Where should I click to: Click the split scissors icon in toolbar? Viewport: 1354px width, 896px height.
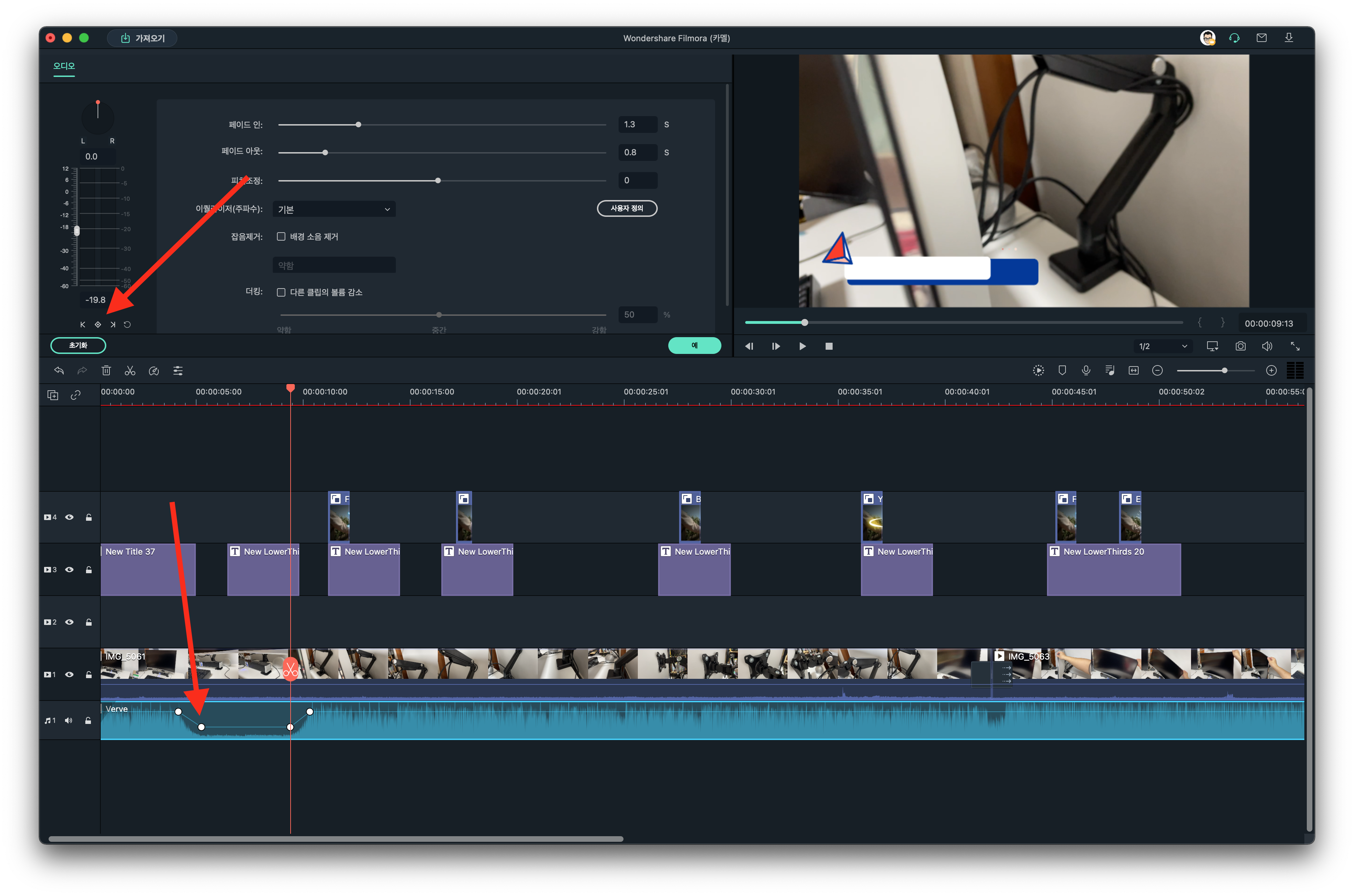pos(130,371)
